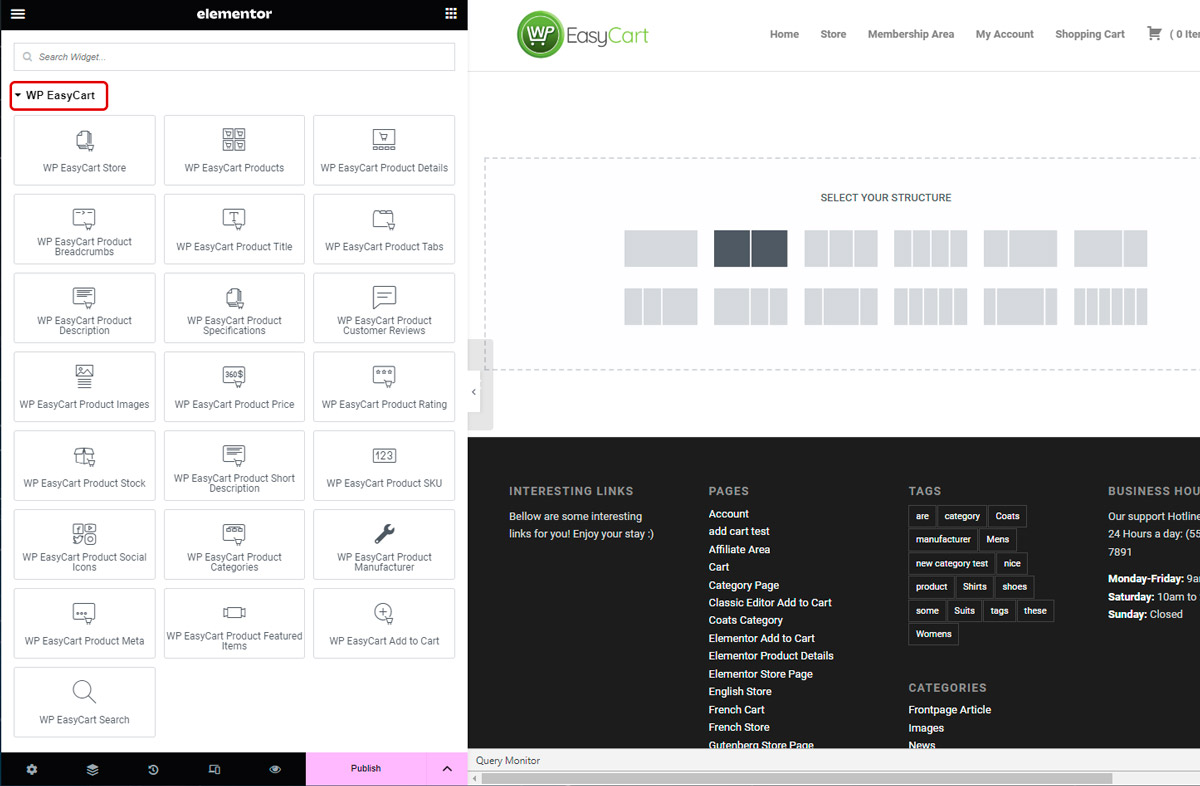Screen dimensions: 1200x786
Task: Open the History icon in bottom bar
Action: [153, 769]
